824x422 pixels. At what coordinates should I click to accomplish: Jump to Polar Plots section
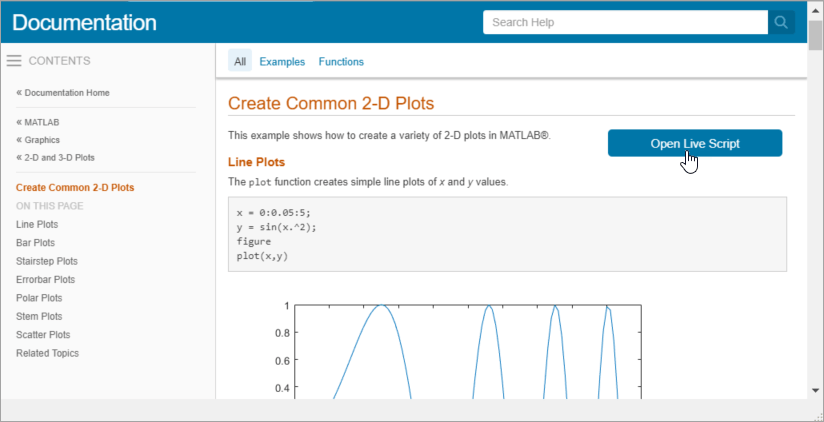(x=39, y=298)
